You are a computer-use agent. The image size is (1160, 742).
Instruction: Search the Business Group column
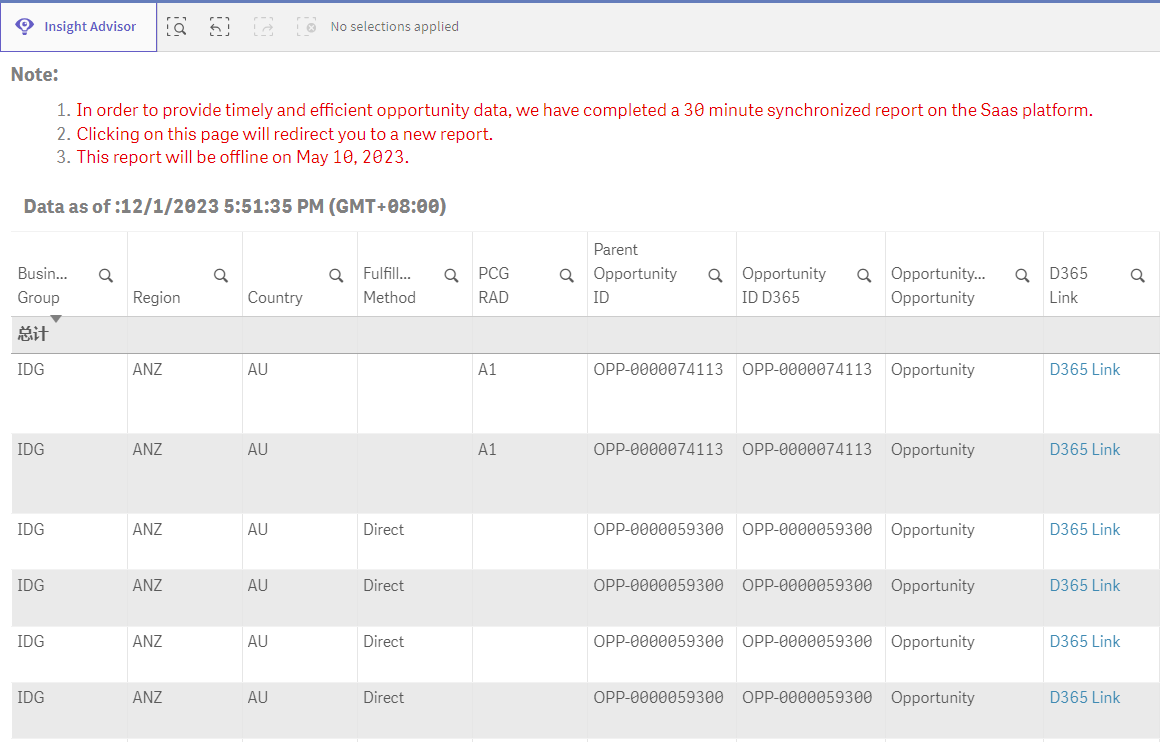click(105, 276)
